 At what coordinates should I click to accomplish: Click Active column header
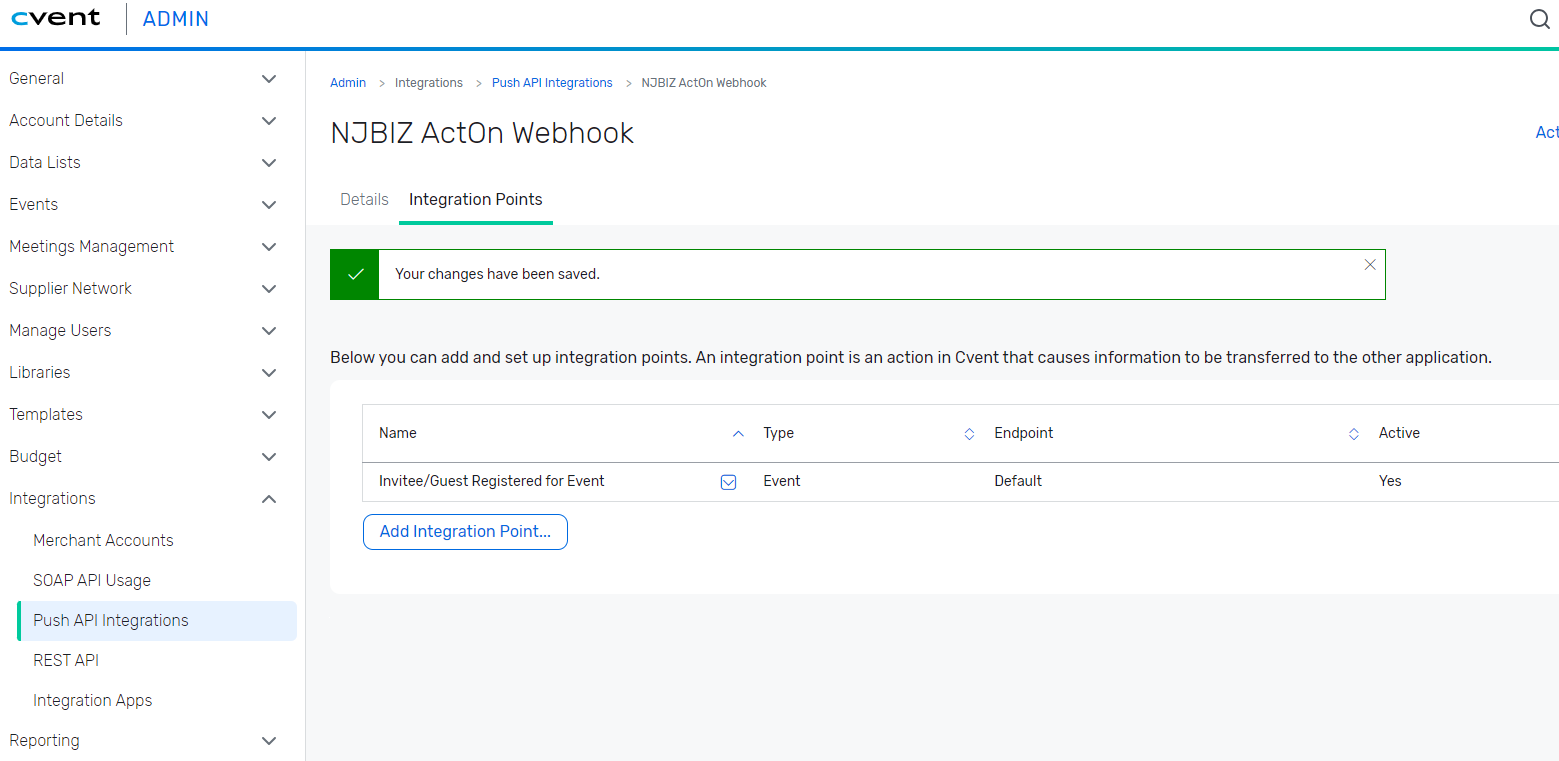pos(1399,433)
